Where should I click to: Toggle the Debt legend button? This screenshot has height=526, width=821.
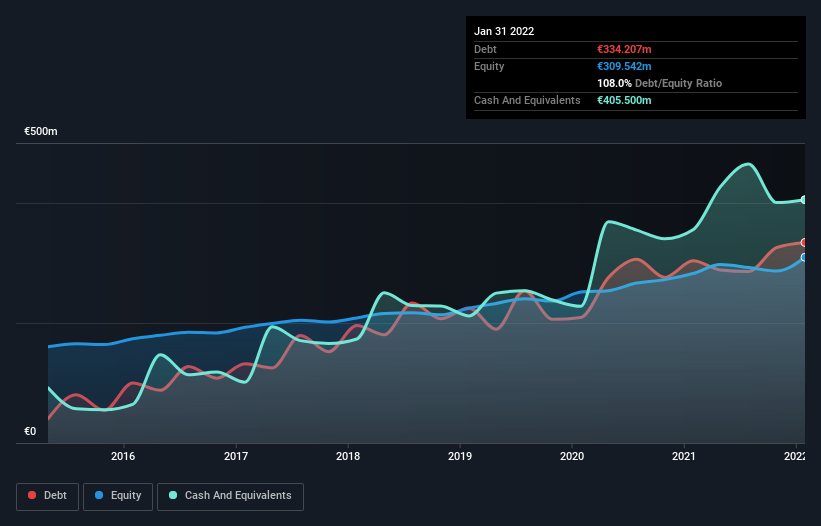click(47, 496)
